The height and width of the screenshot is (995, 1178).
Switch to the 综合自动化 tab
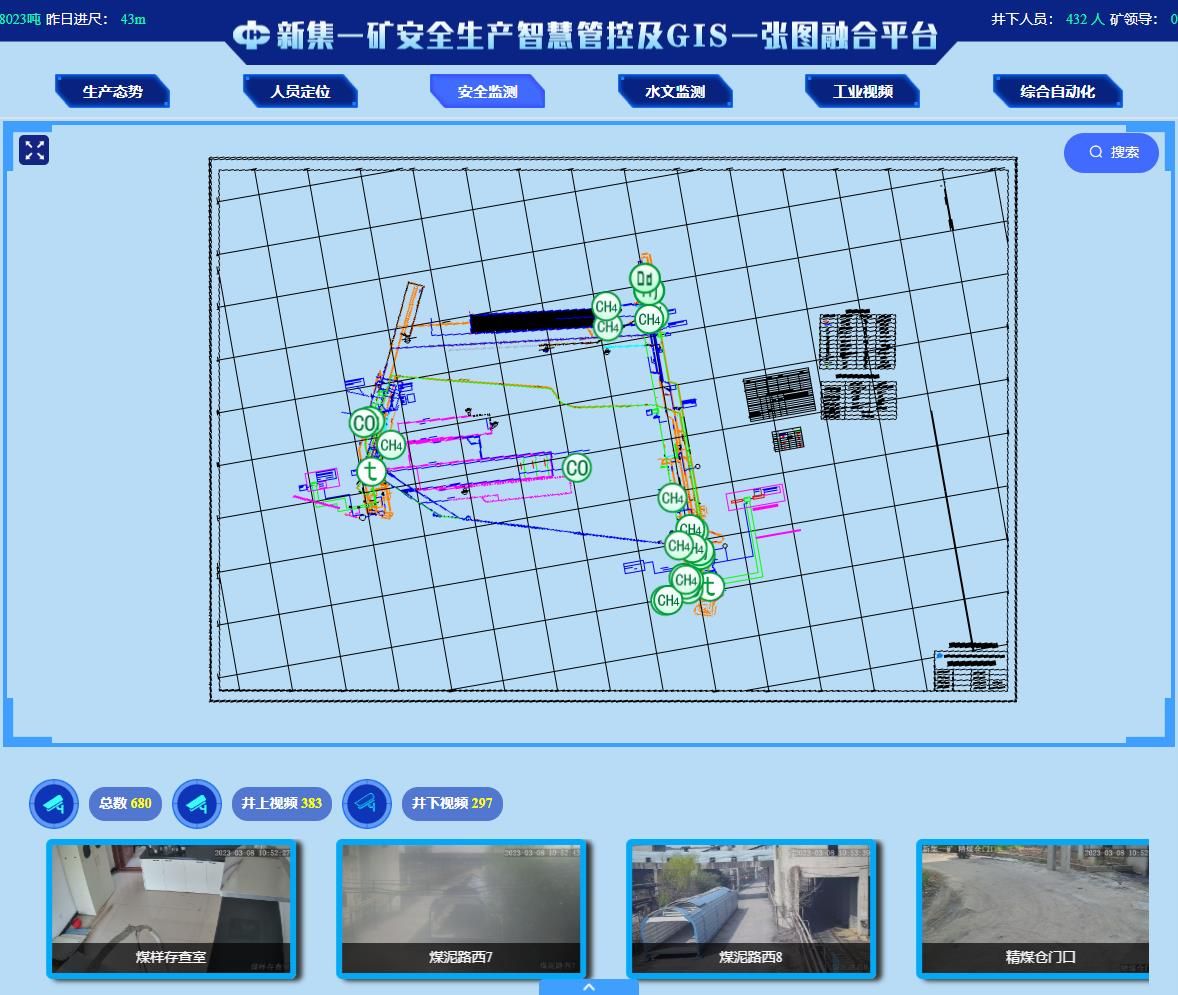pyautogui.click(x=1057, y=92)
